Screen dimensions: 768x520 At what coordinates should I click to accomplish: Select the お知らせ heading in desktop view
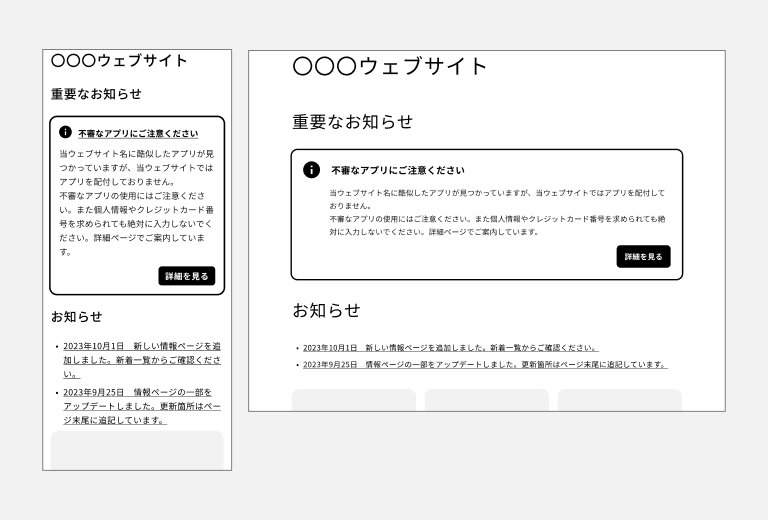[326, 311]
